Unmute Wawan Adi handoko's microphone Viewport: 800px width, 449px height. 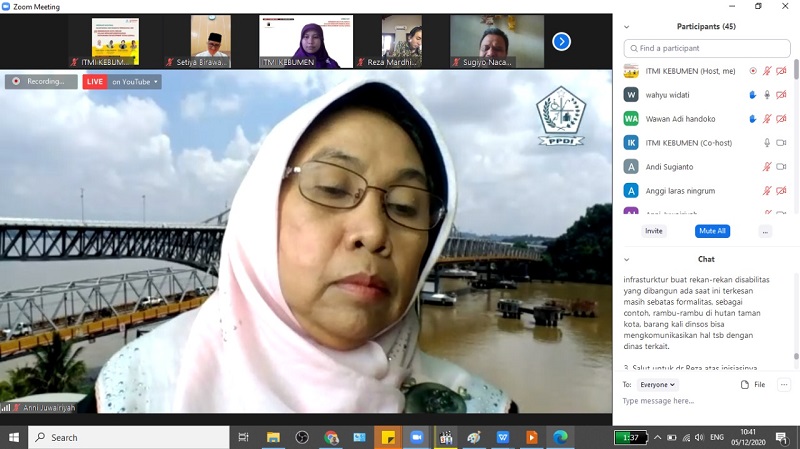point(767,119)
